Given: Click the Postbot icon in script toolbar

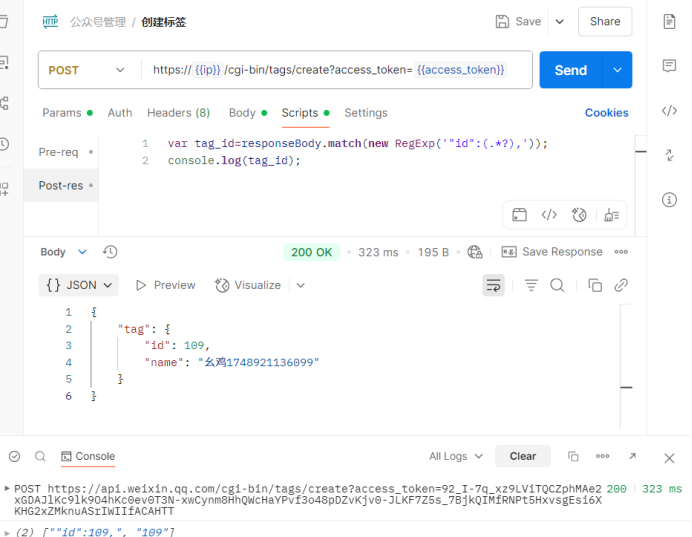Looking at the screenshot, I should tap(579, 215).
